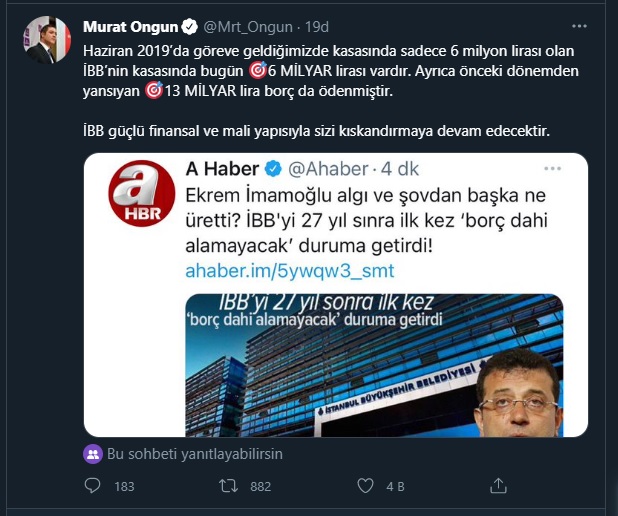This screenshot has height=516, width=618.
Task: Open the share tweet icon
Action: point(499,486)
